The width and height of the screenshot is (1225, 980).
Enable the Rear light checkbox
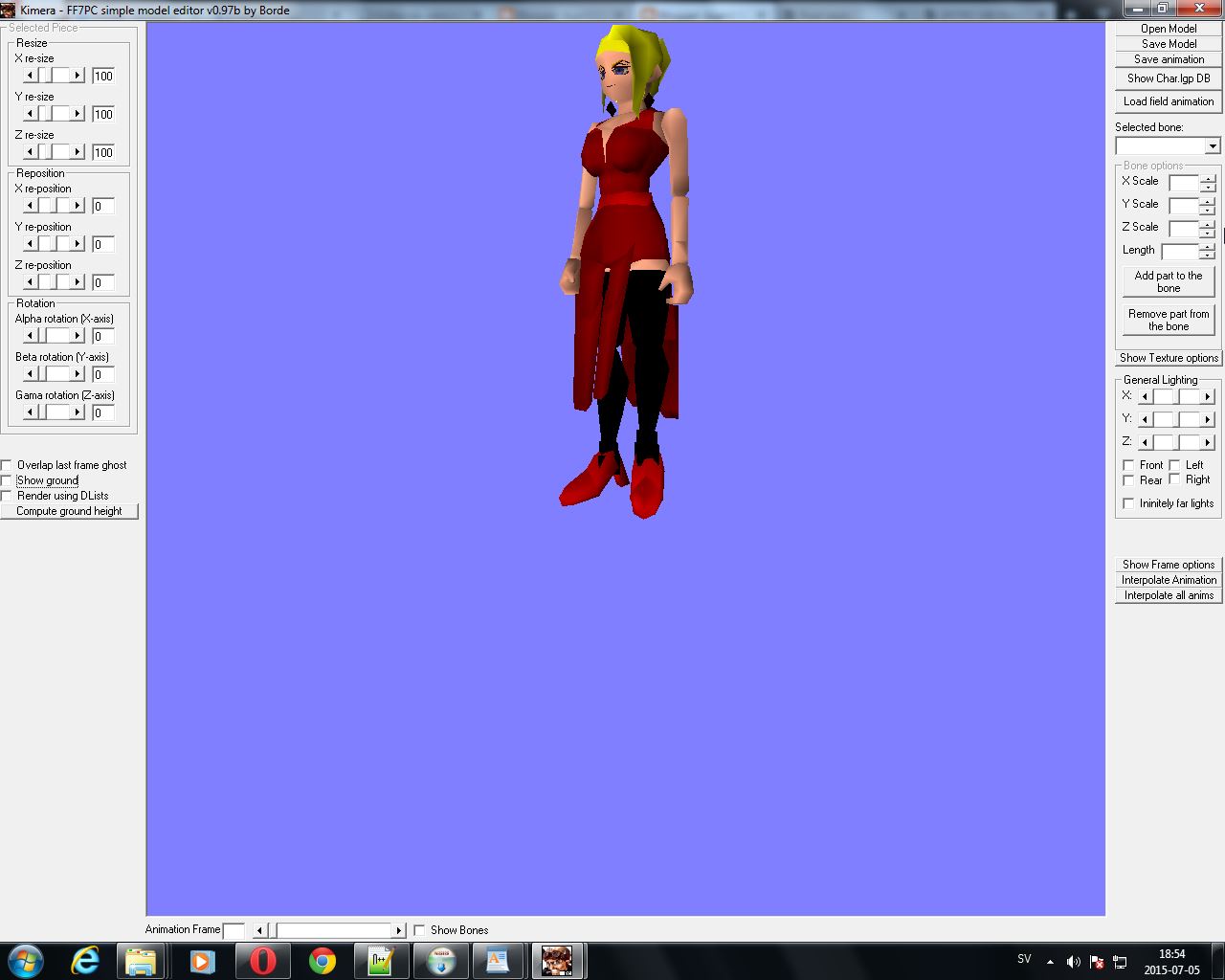1128,480
